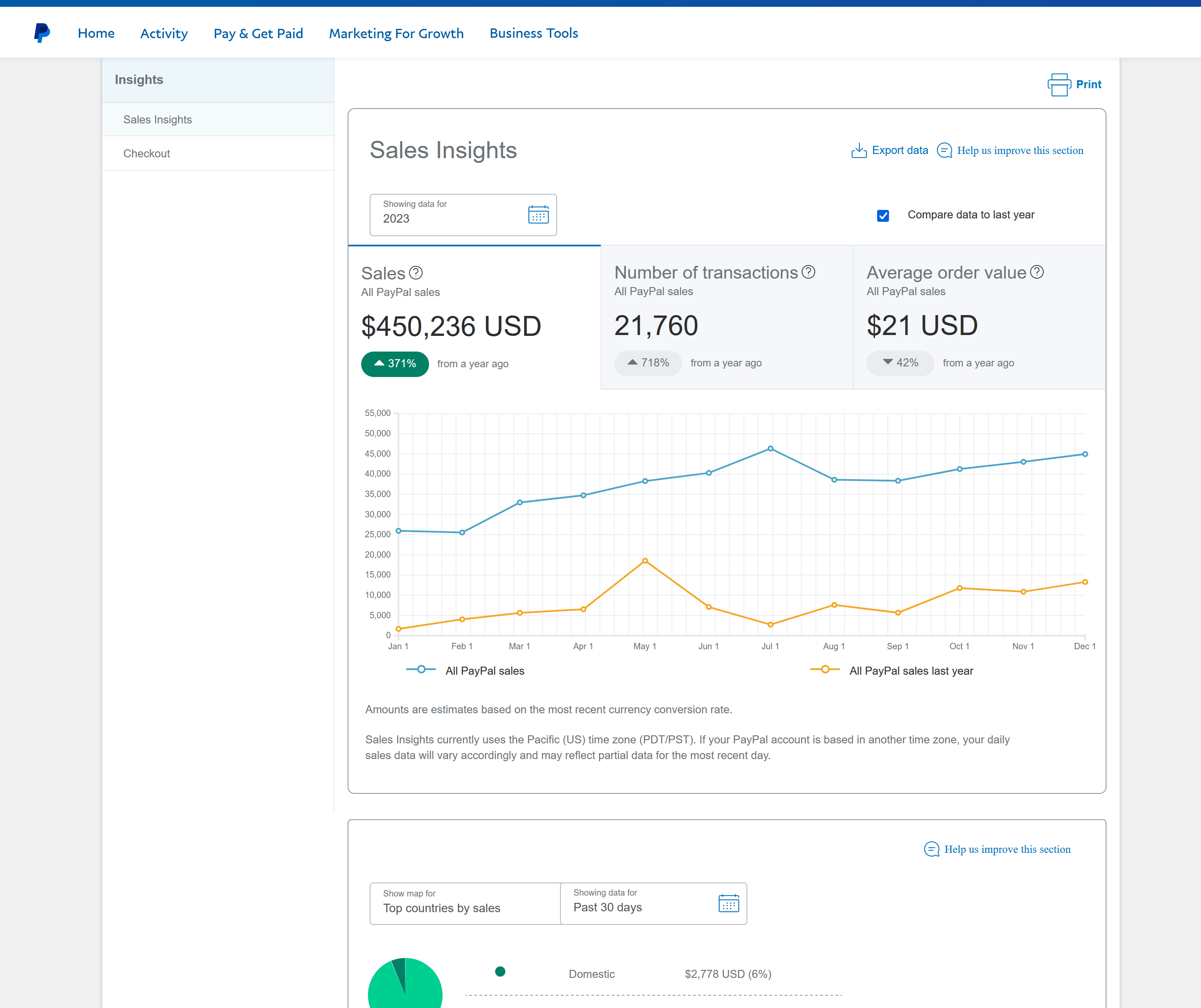Open Checkout in the Insights sidebar
Image resolution: width=1201 pixels, height=1008 pixels.
point(146,154)
